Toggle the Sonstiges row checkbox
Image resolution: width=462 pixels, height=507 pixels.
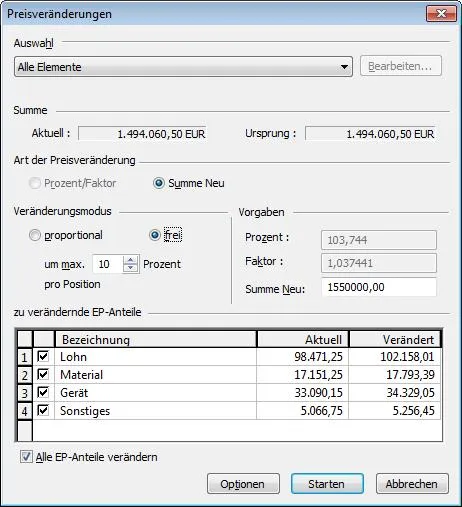coord(43,410)
